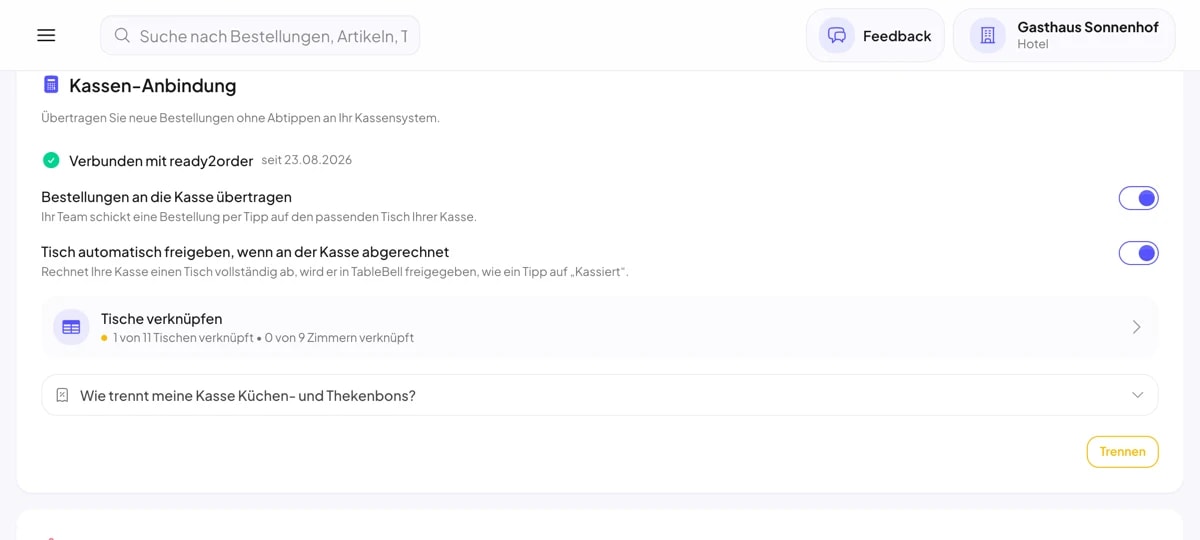Screen dimensions: 1200x540
Task: Click the Kassen-Anbindung calculator icon
Action: 51,85
